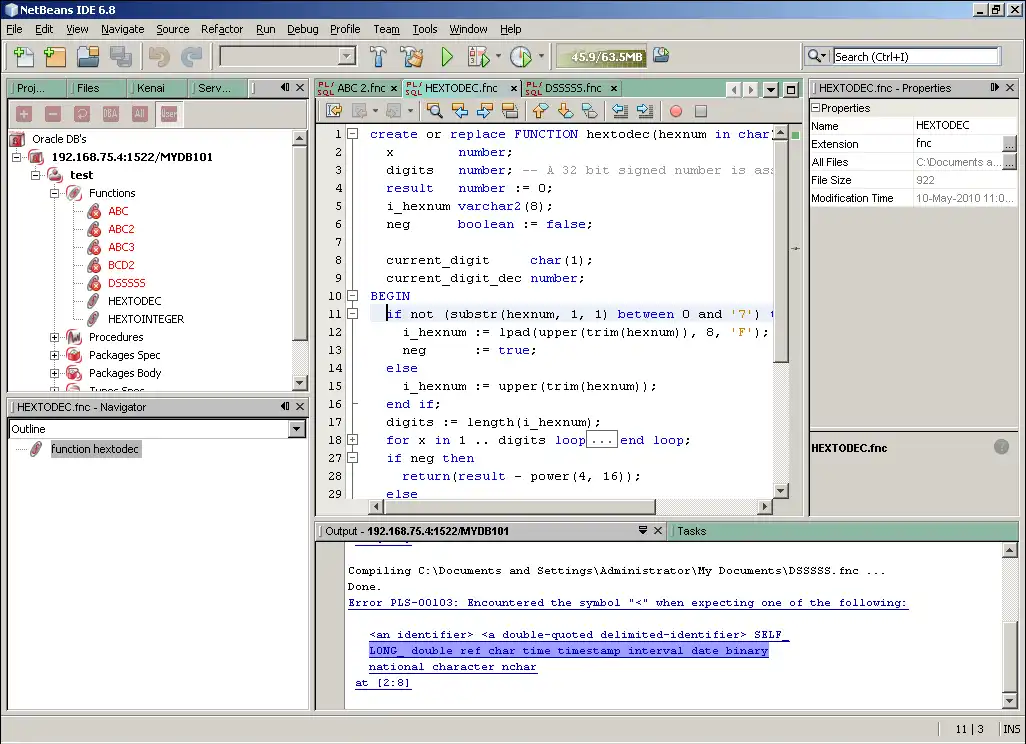
Task: Toggle the User filter in database panel
Action: pos(168,114)
